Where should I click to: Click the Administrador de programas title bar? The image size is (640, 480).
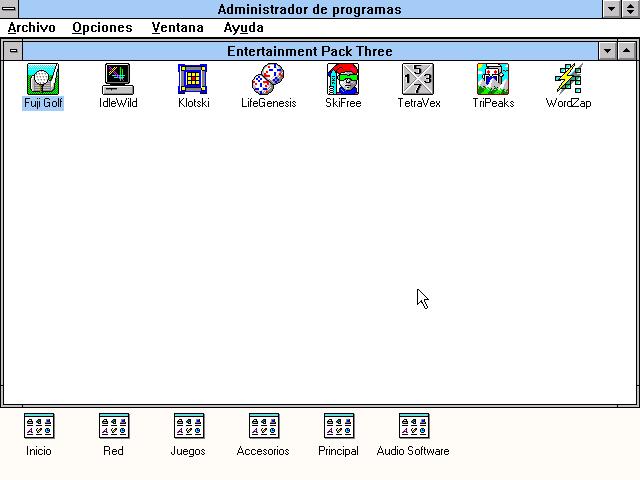point(310,9)
